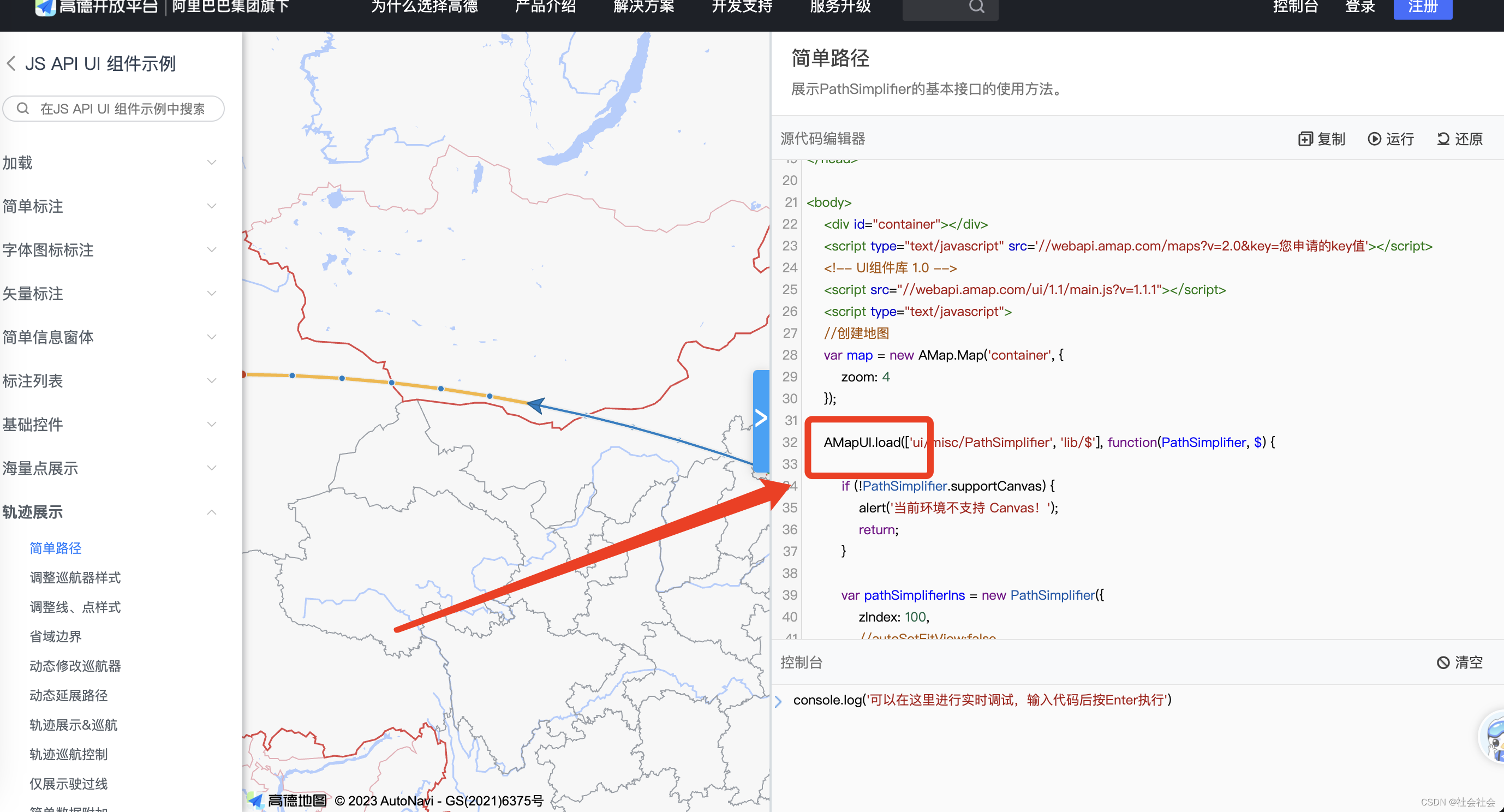The image size is (1504, 812).
Task: Select the 调整线、点样式 example
Action: pyautogui.click(x=75, y=607)
